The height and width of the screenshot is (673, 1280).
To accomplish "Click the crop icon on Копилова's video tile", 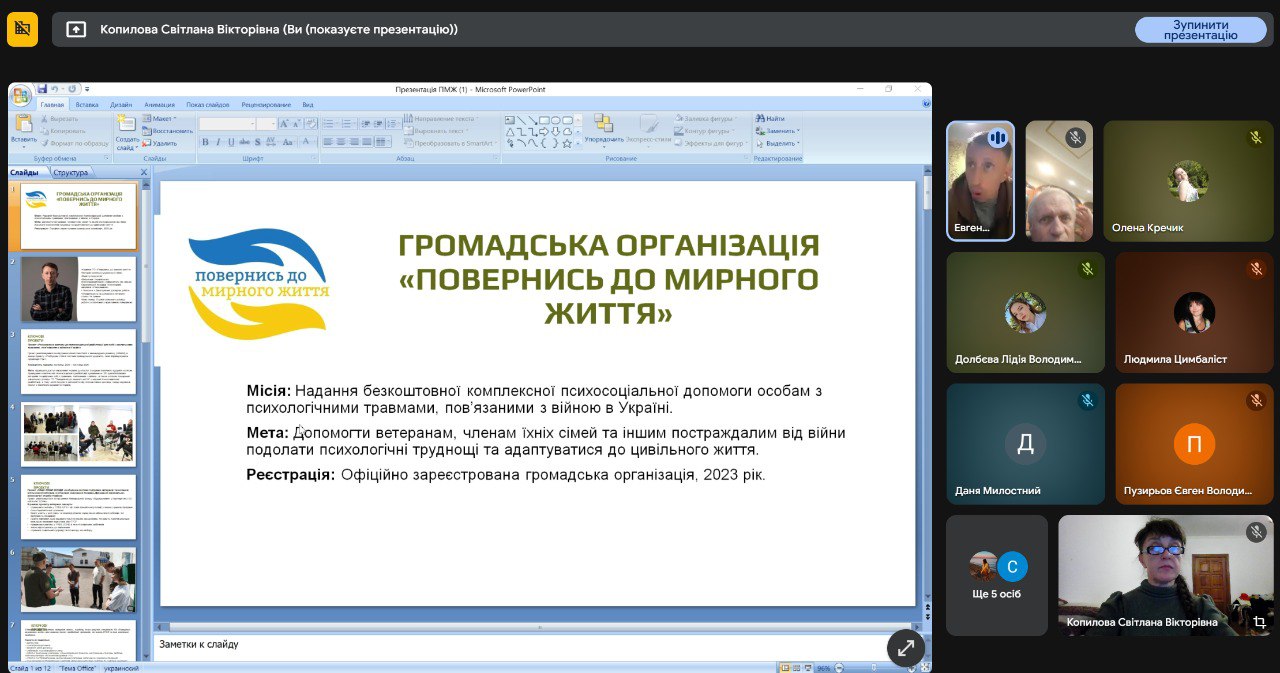I will click(x=1259, y=622).
